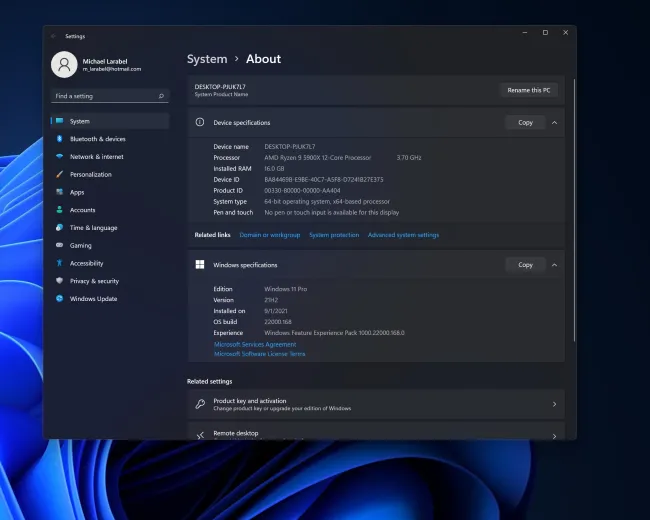Click the 3.70 GHz processor speed
Image resolution: width=650 pixels, height=520 pixels.
pos(409,158)
